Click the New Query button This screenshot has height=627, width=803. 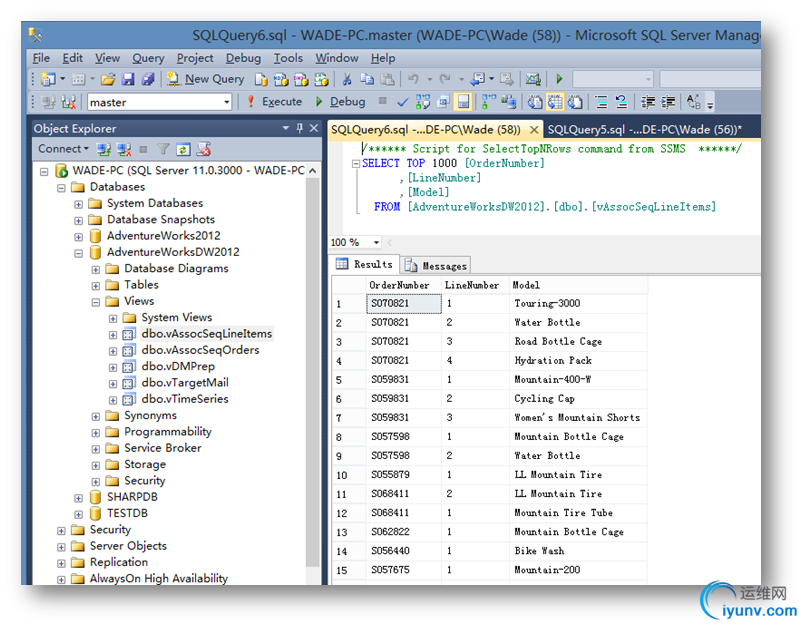coord(205,79)
